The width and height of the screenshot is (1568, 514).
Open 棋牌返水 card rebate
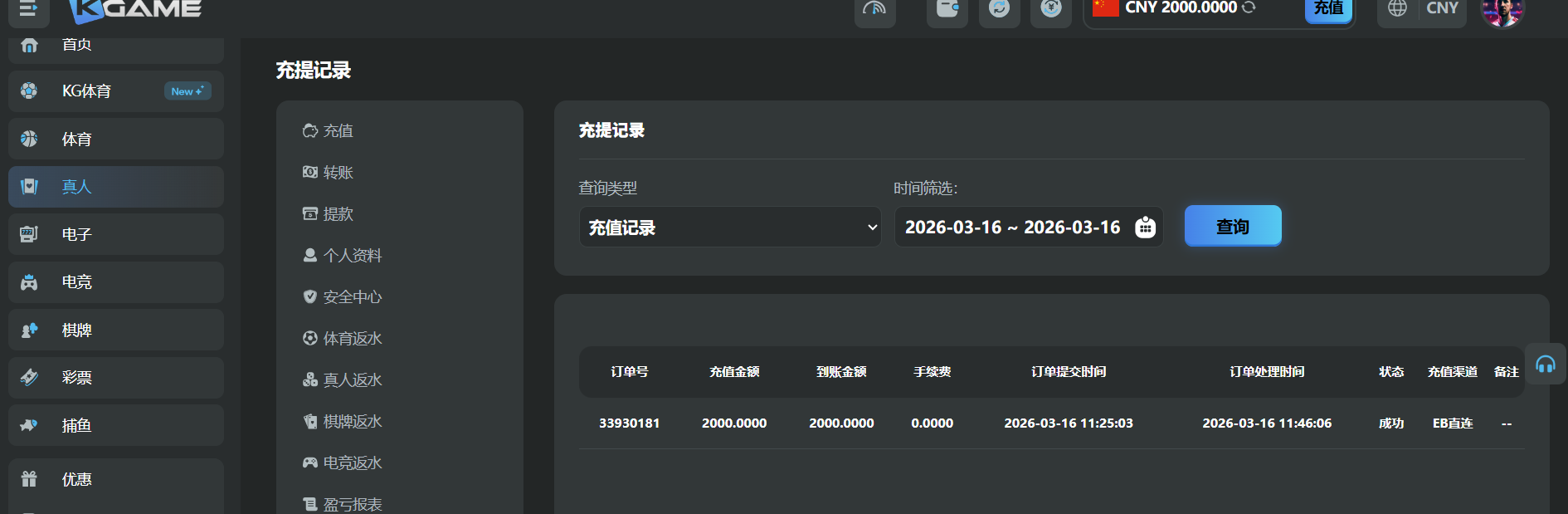(x=343, y=421)
